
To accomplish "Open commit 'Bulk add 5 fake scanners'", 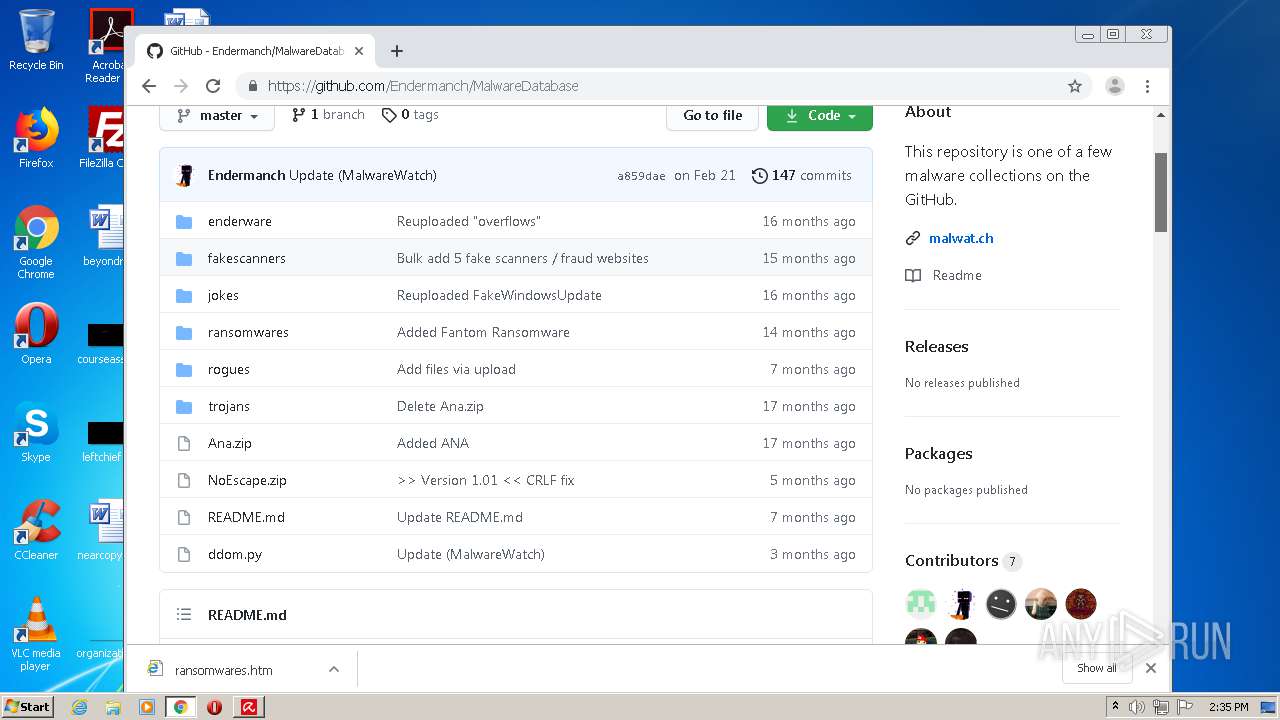I will click(523, 258).
